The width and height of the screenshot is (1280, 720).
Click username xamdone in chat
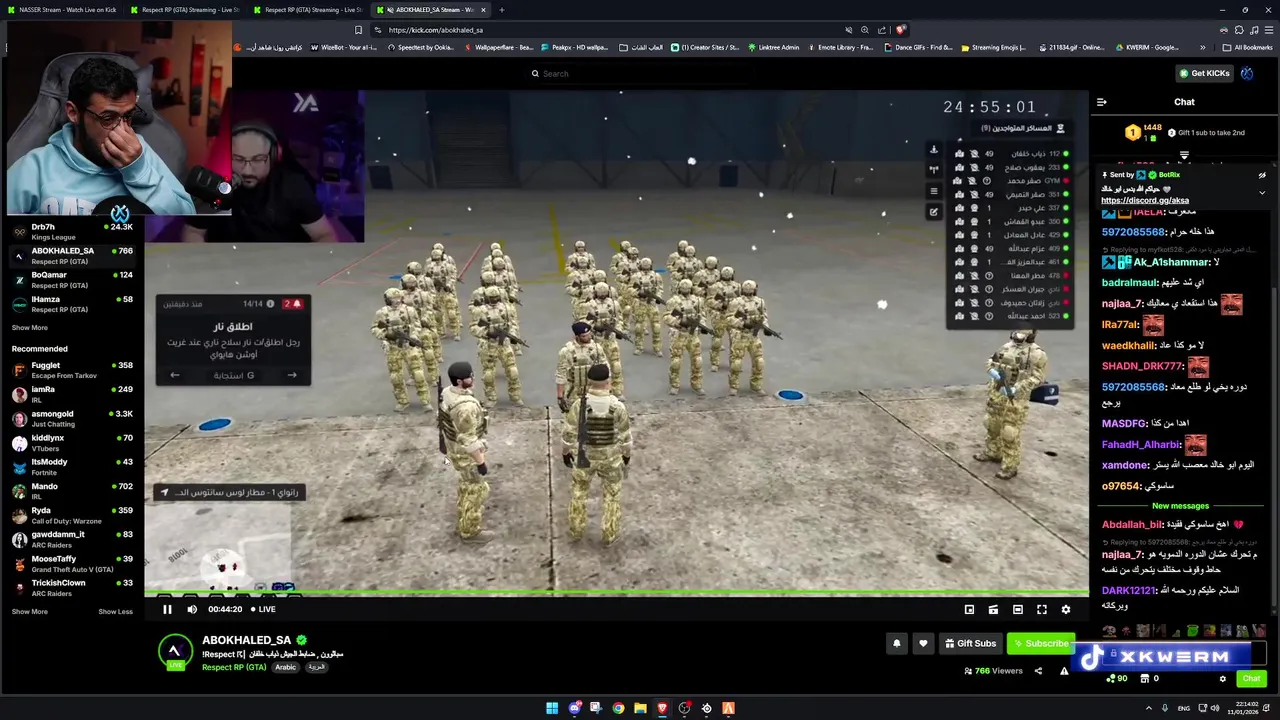1125,465
